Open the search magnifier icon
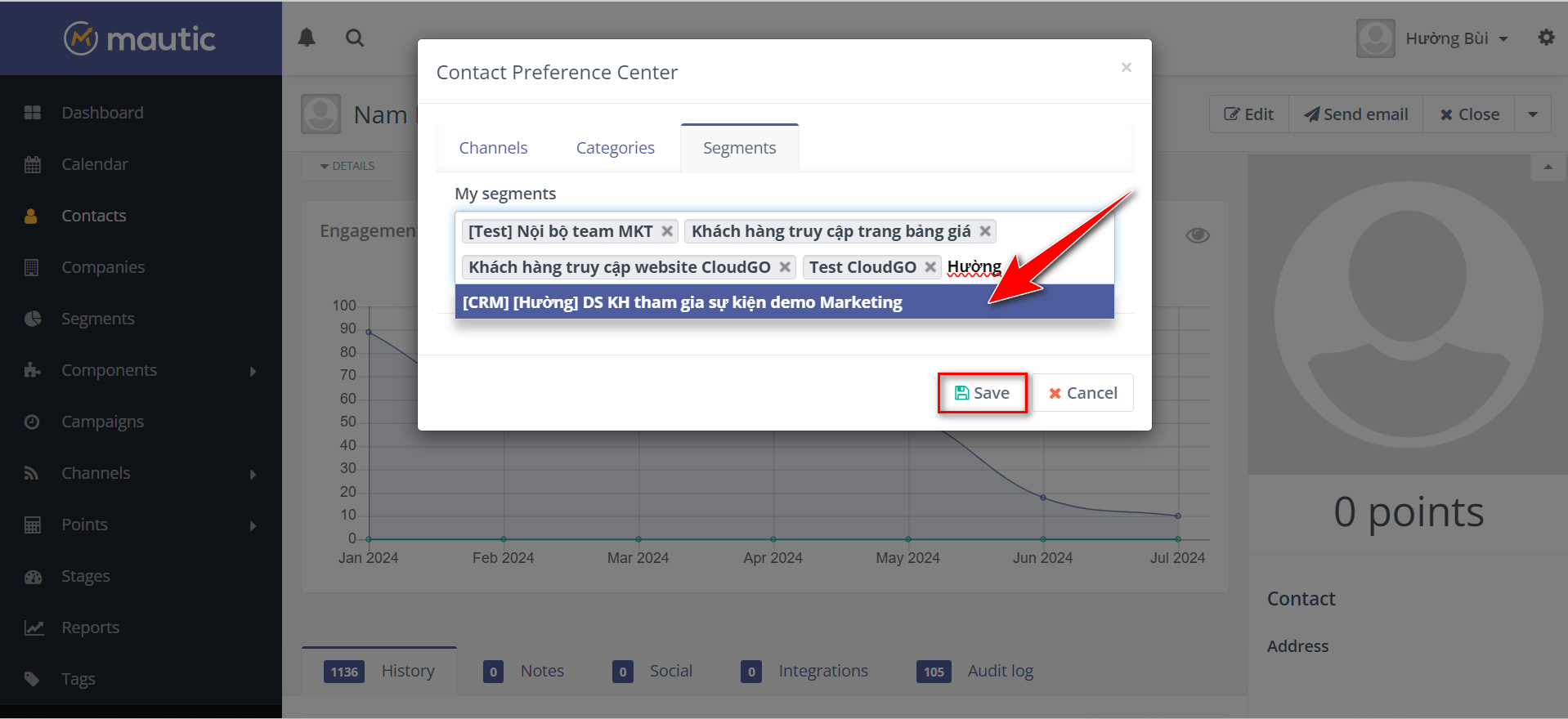 click(x=355, y=38)
